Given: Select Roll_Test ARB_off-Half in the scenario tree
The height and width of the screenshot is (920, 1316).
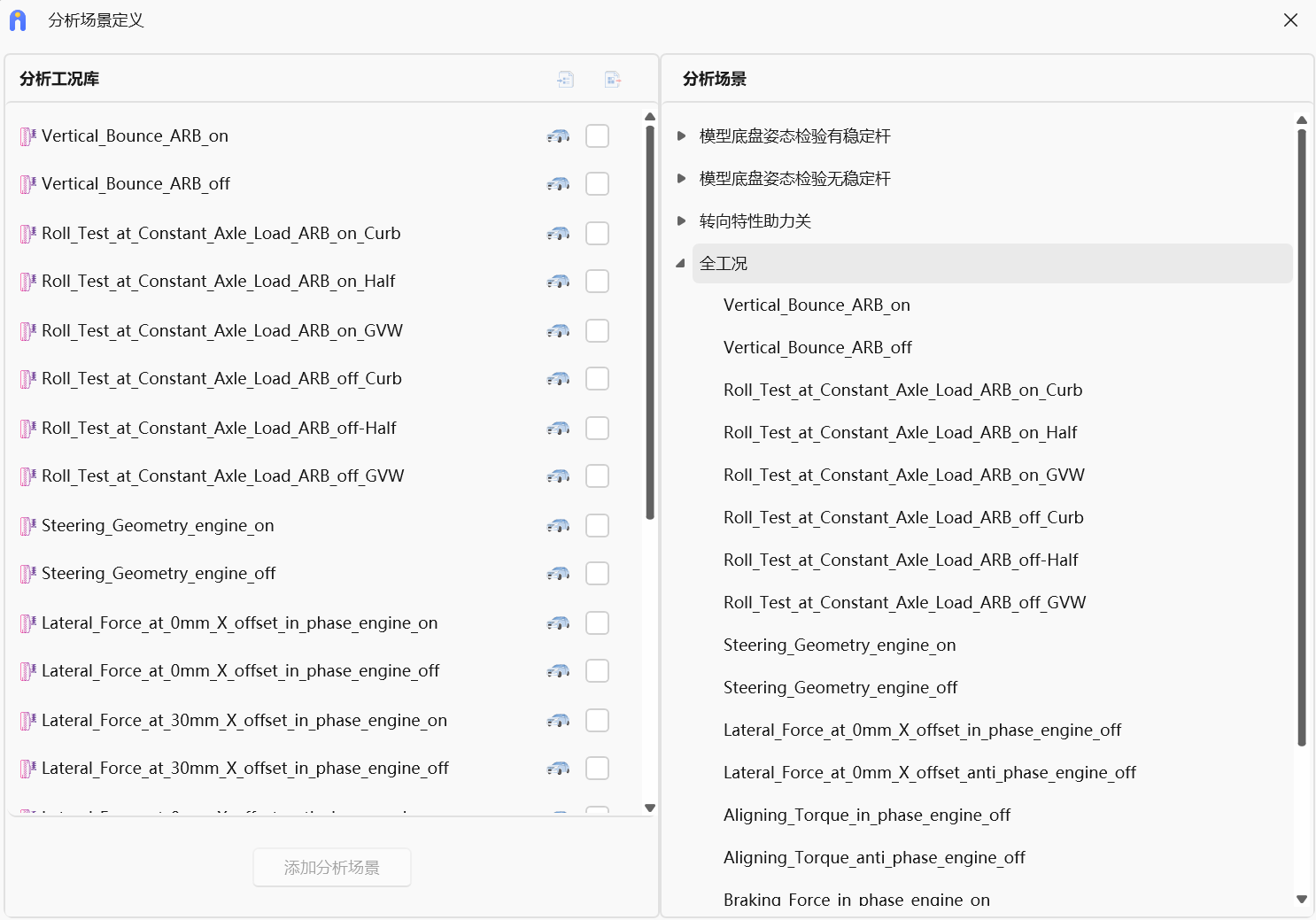Looking at the screenshot, I should tap(900, 561).
